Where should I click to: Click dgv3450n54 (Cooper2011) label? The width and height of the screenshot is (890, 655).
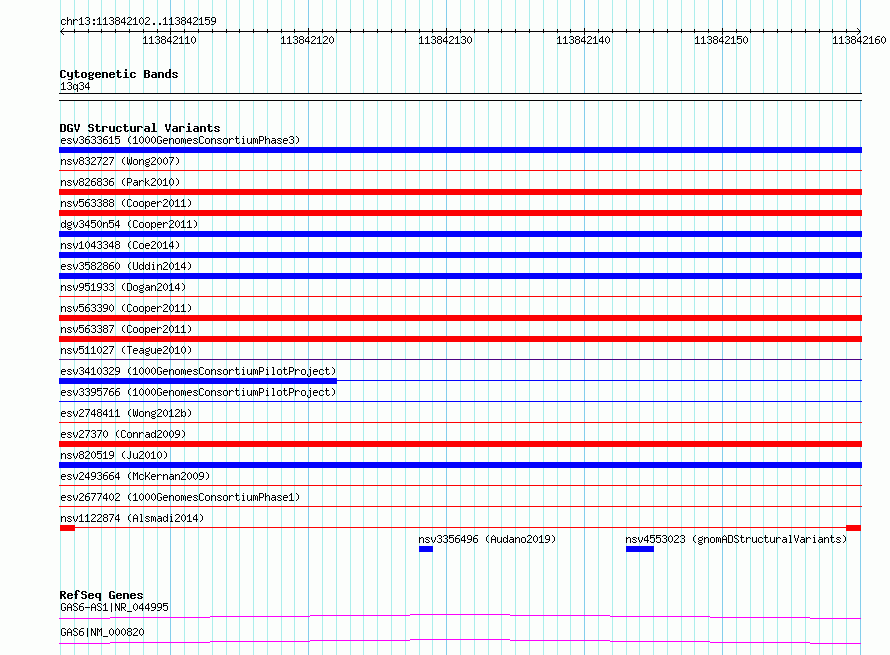pyautogui.click(x=129, y=224)
